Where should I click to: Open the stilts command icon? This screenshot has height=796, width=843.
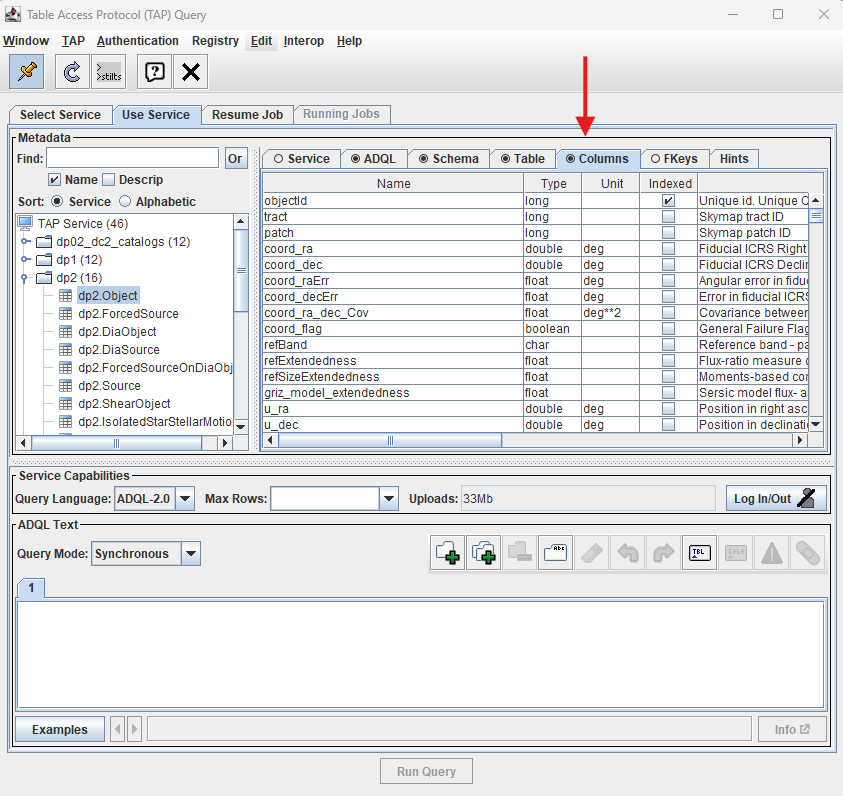click(109, 71)
